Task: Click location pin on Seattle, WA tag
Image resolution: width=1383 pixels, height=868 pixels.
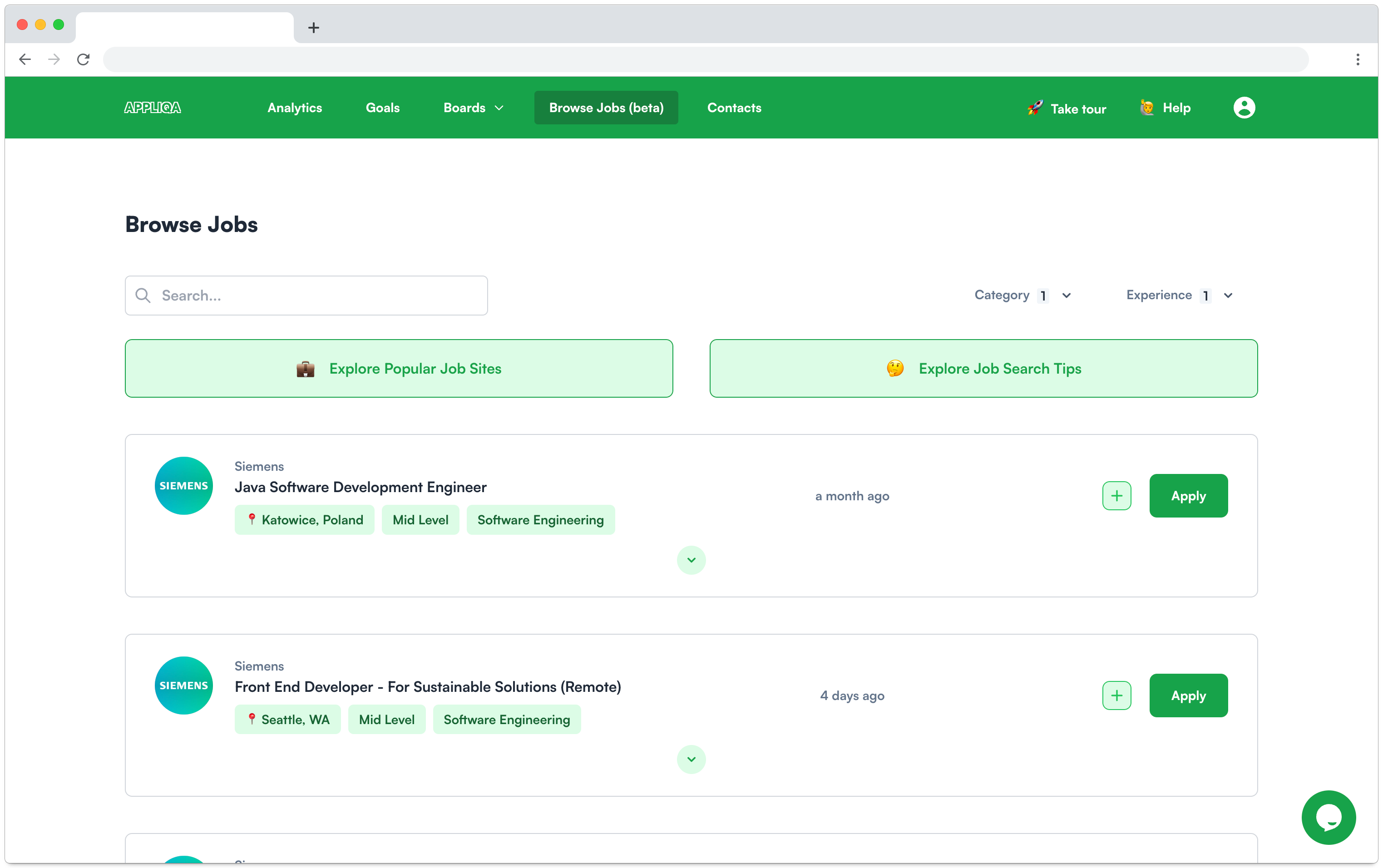Action: 252,719
